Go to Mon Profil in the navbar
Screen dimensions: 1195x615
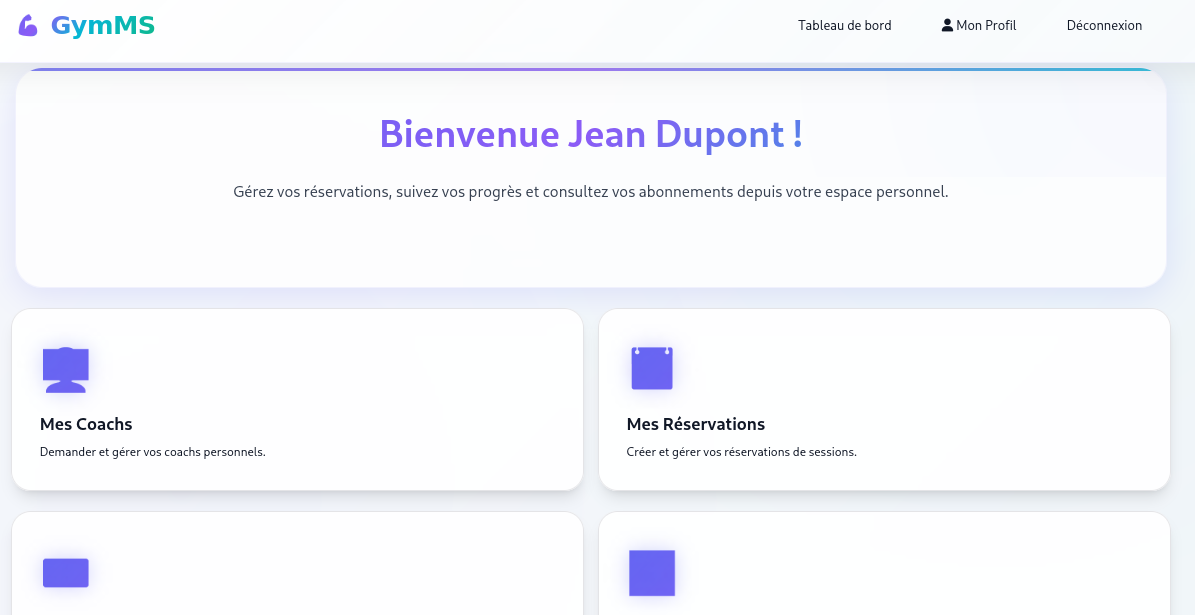pos(985,26)
